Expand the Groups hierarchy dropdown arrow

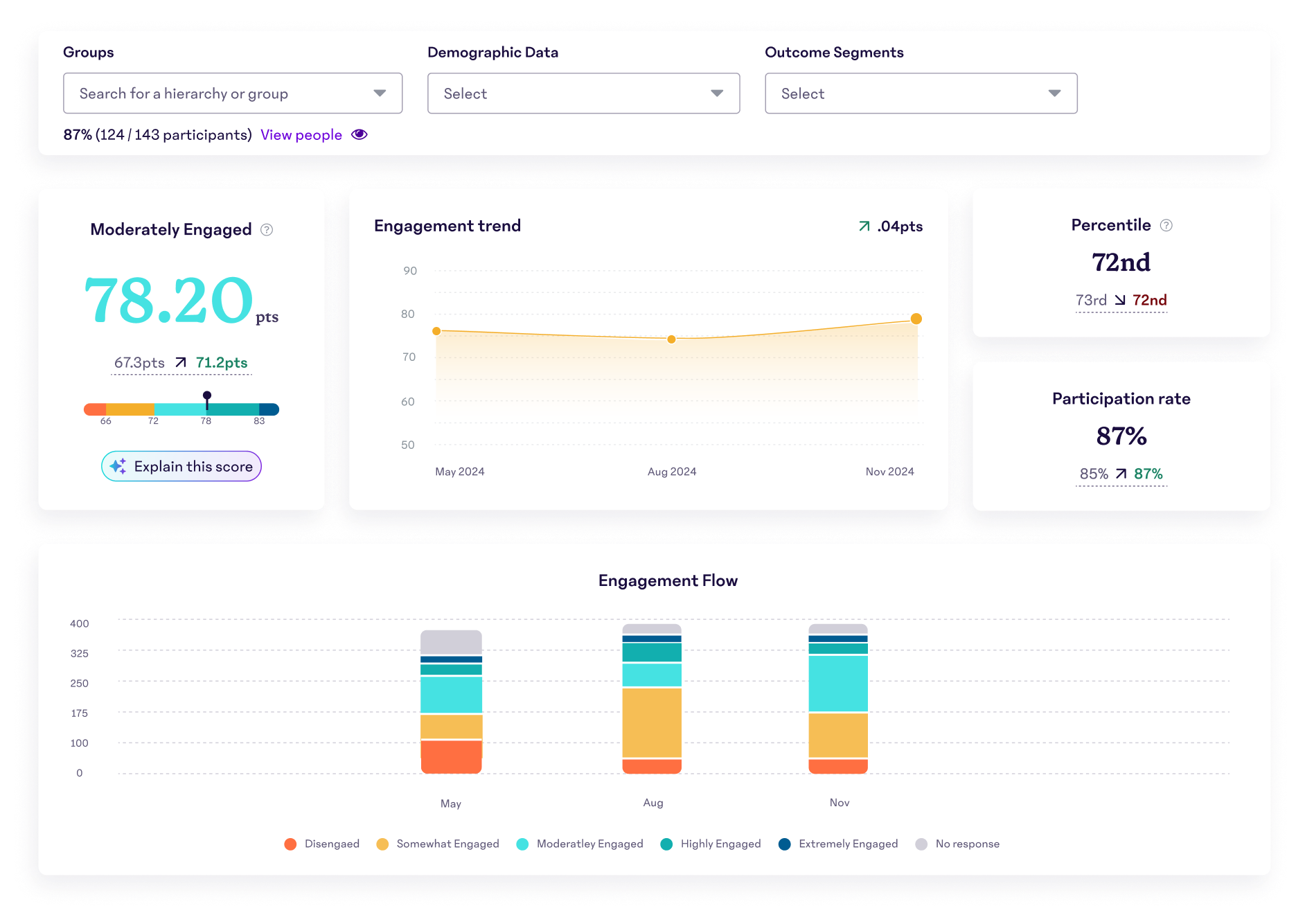380,94
